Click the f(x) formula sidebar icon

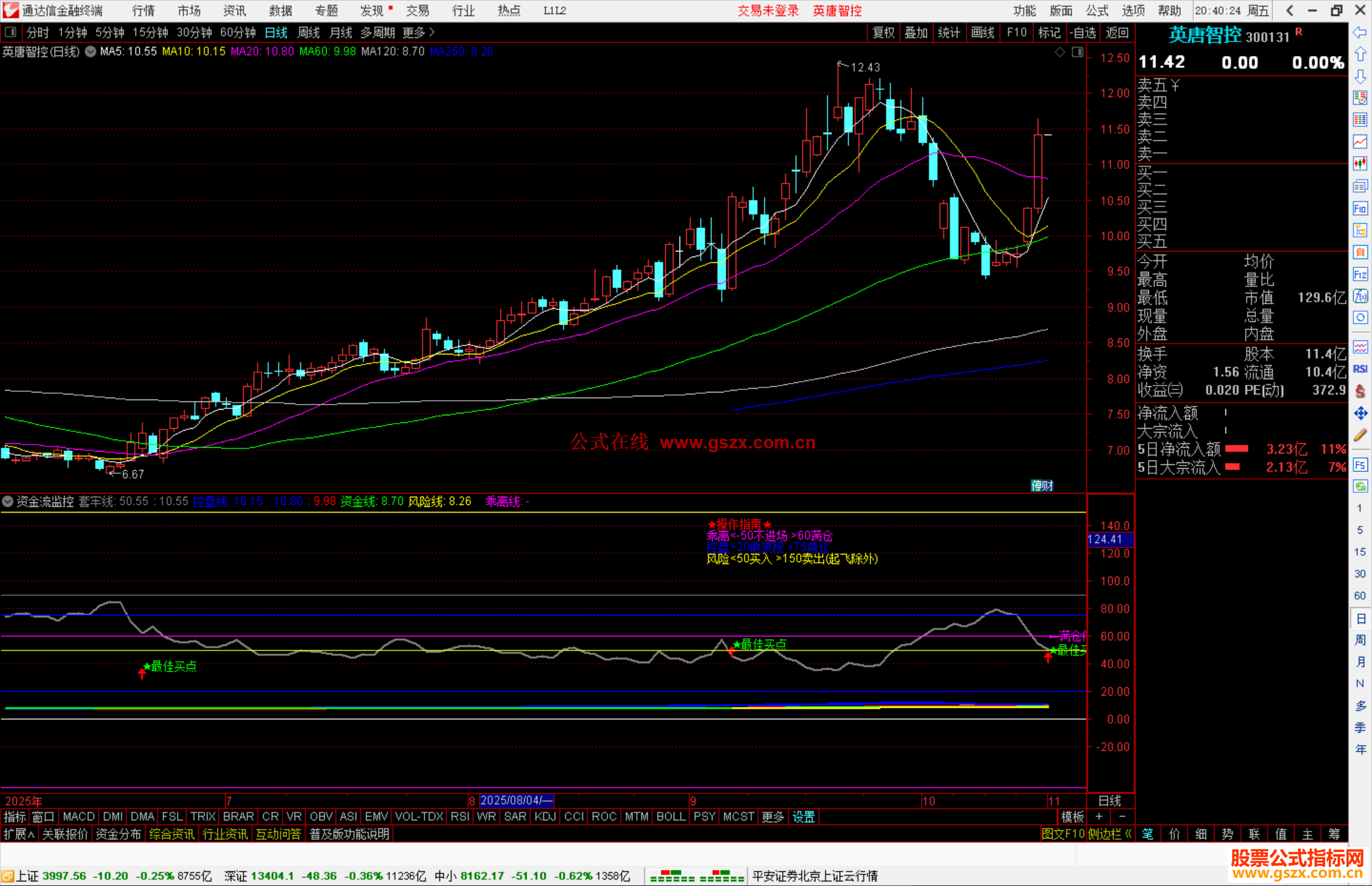coord(1360,296)
